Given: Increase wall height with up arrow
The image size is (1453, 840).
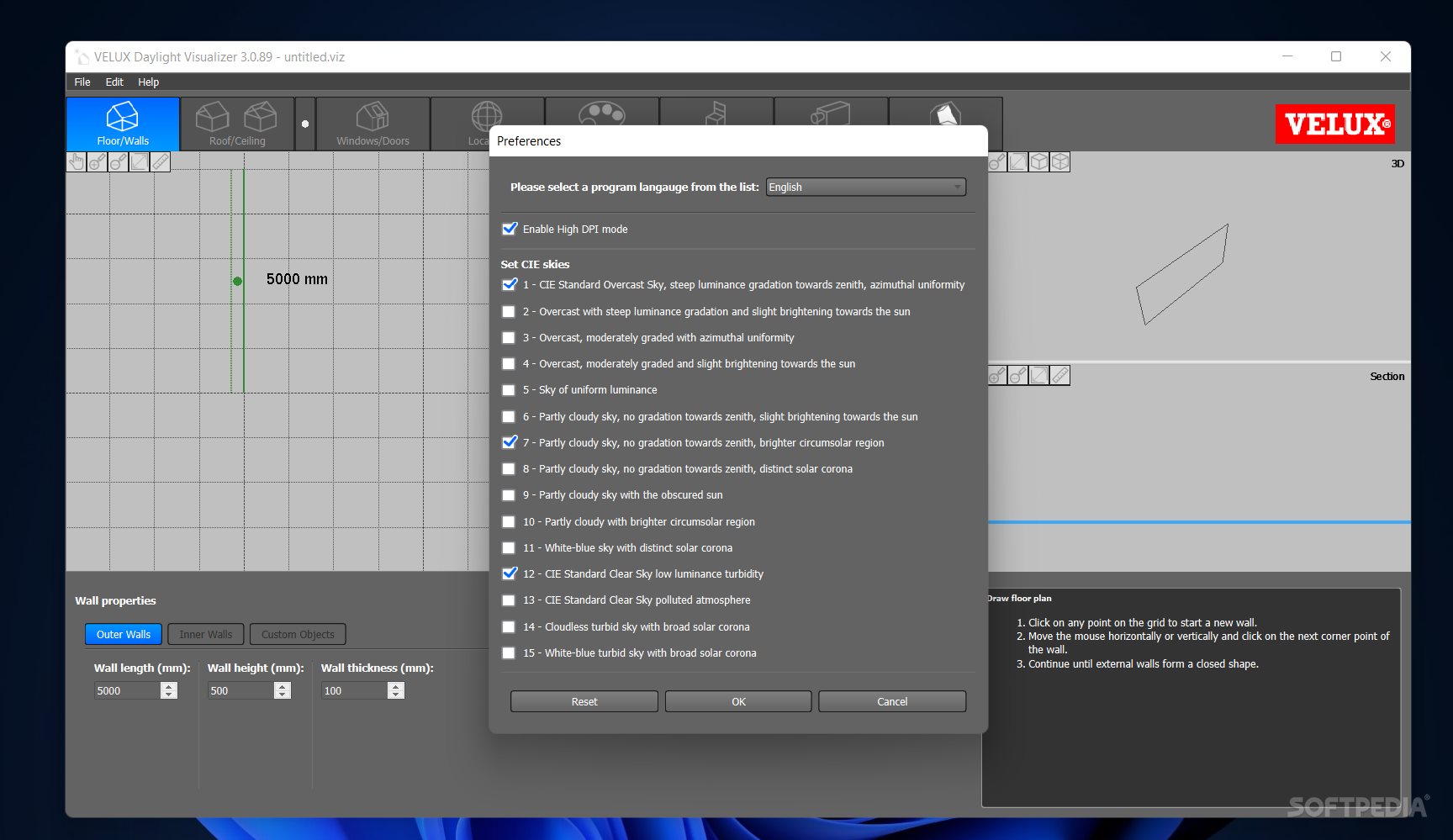Looking at the screenshot, I should 283,686.
